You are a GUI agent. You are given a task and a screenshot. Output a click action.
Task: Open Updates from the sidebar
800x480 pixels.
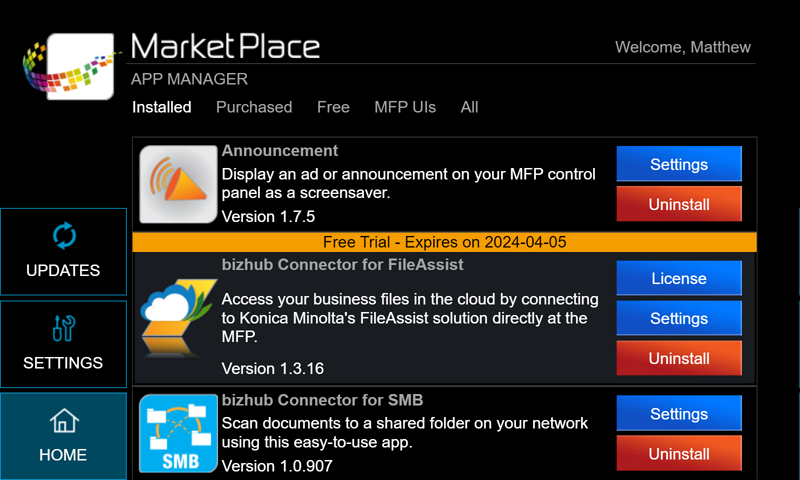click(x=63, y=251)
